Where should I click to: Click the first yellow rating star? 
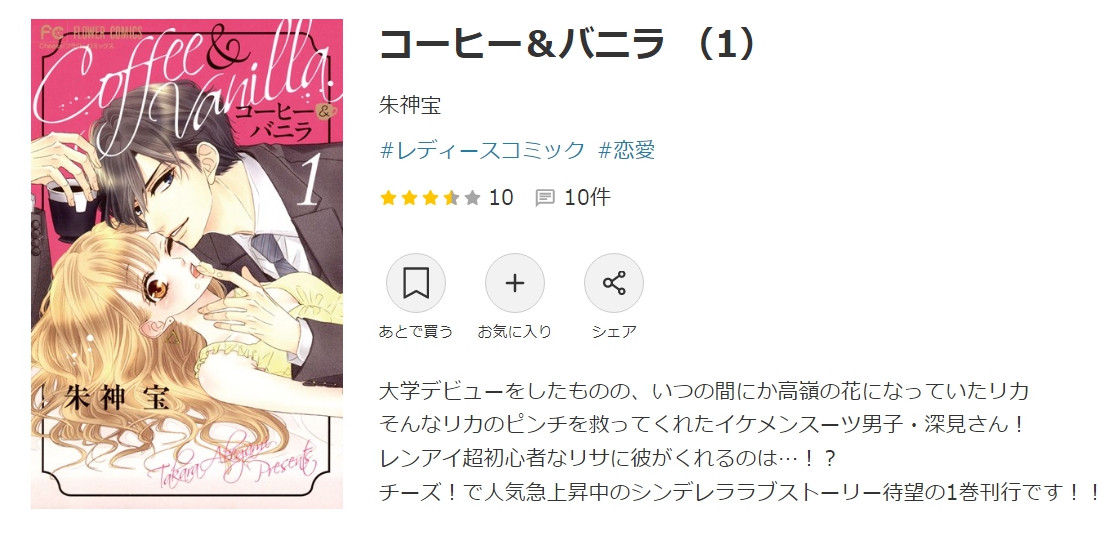(388, 197)
